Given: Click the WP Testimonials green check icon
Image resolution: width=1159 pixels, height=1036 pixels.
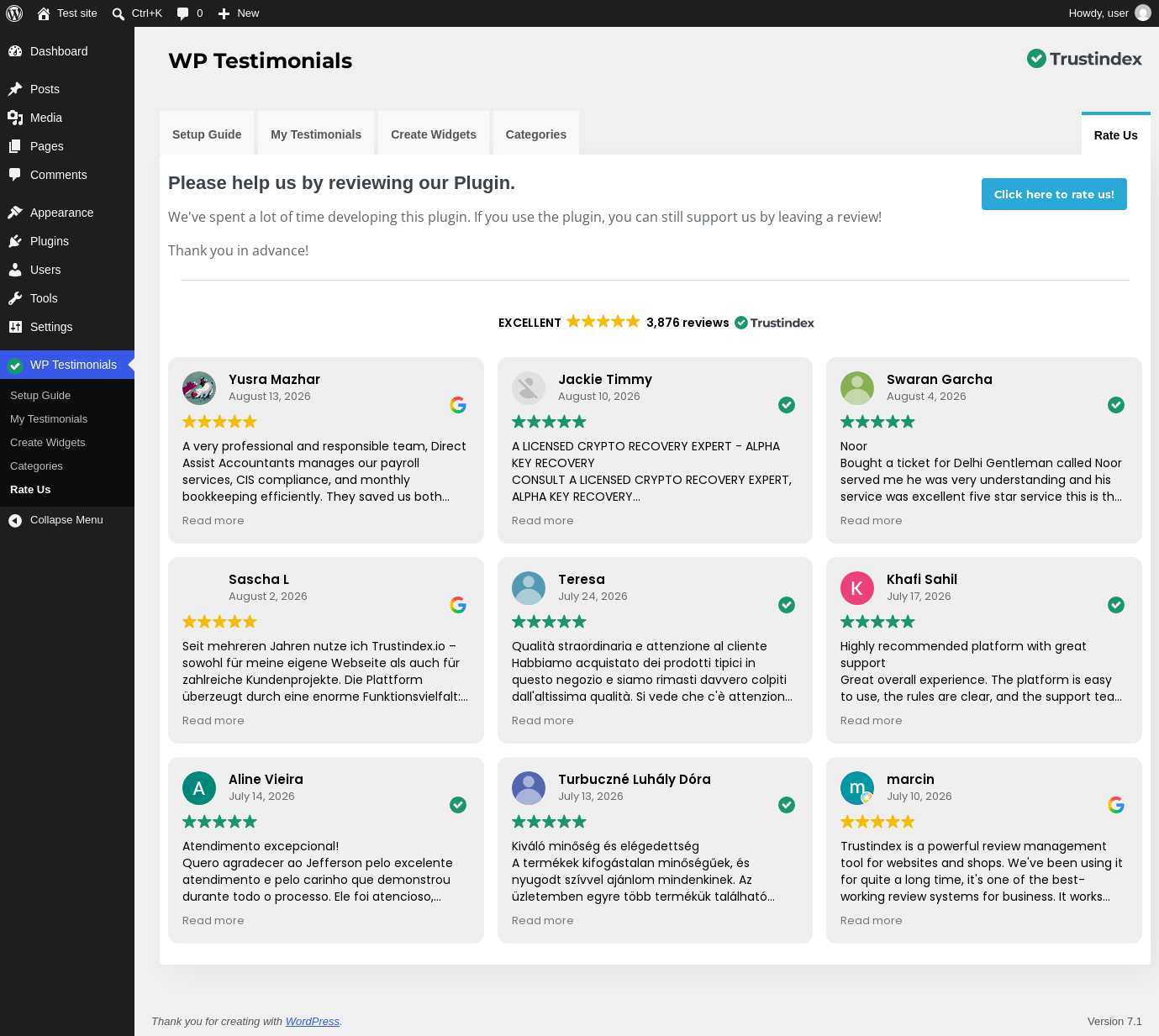Looking at the screenshot, I should pyautogui.click(x=15, y=365).
